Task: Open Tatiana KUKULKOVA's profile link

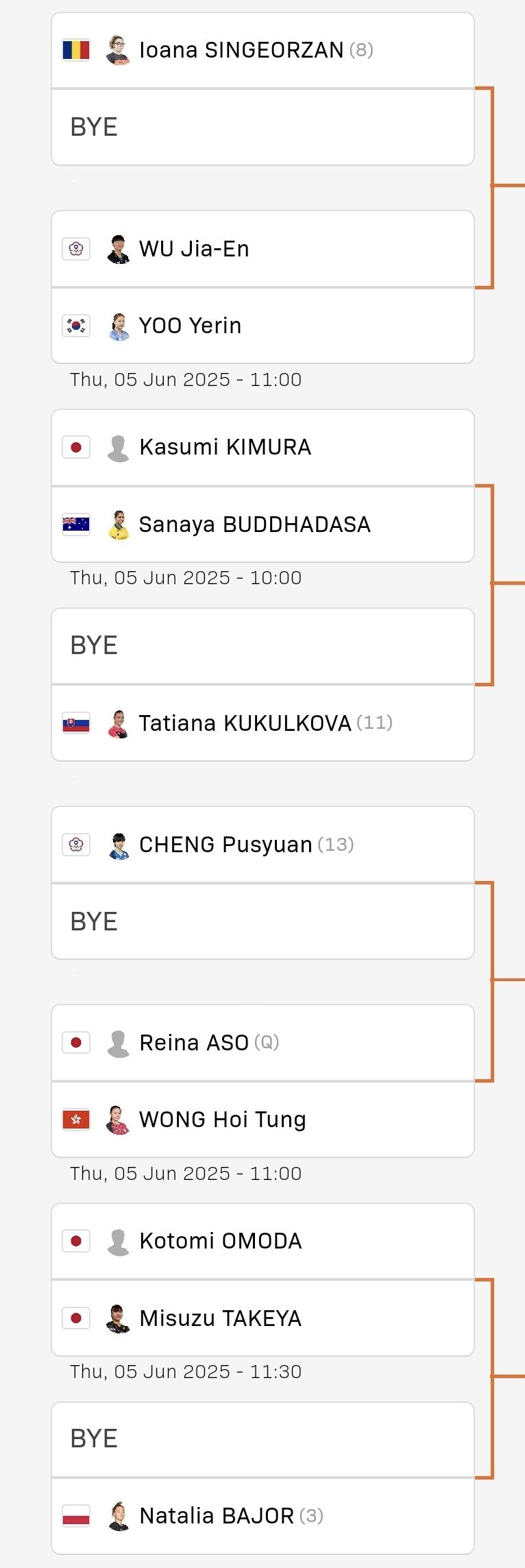Action: coord(245,723)
